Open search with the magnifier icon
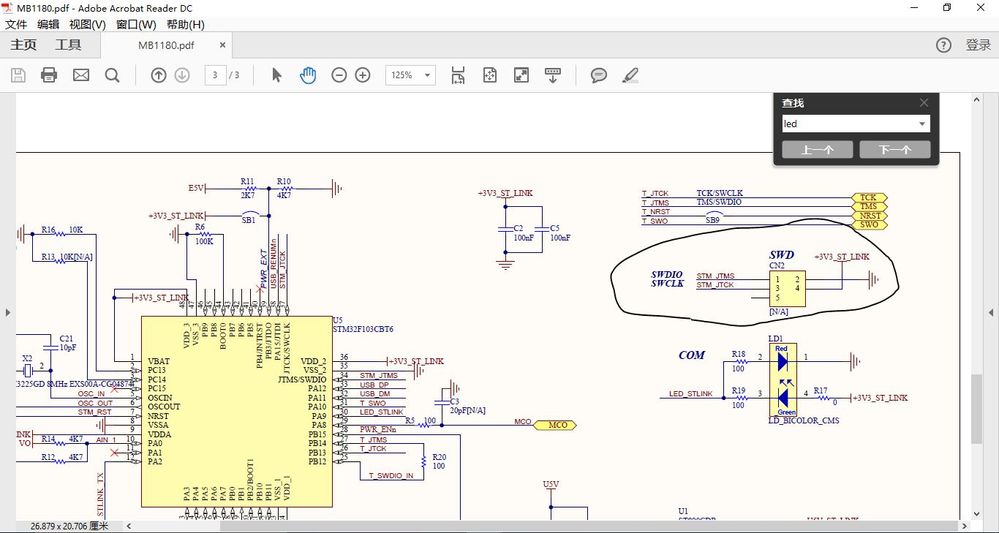Screen dimensions: 999x533 [112, 75]
